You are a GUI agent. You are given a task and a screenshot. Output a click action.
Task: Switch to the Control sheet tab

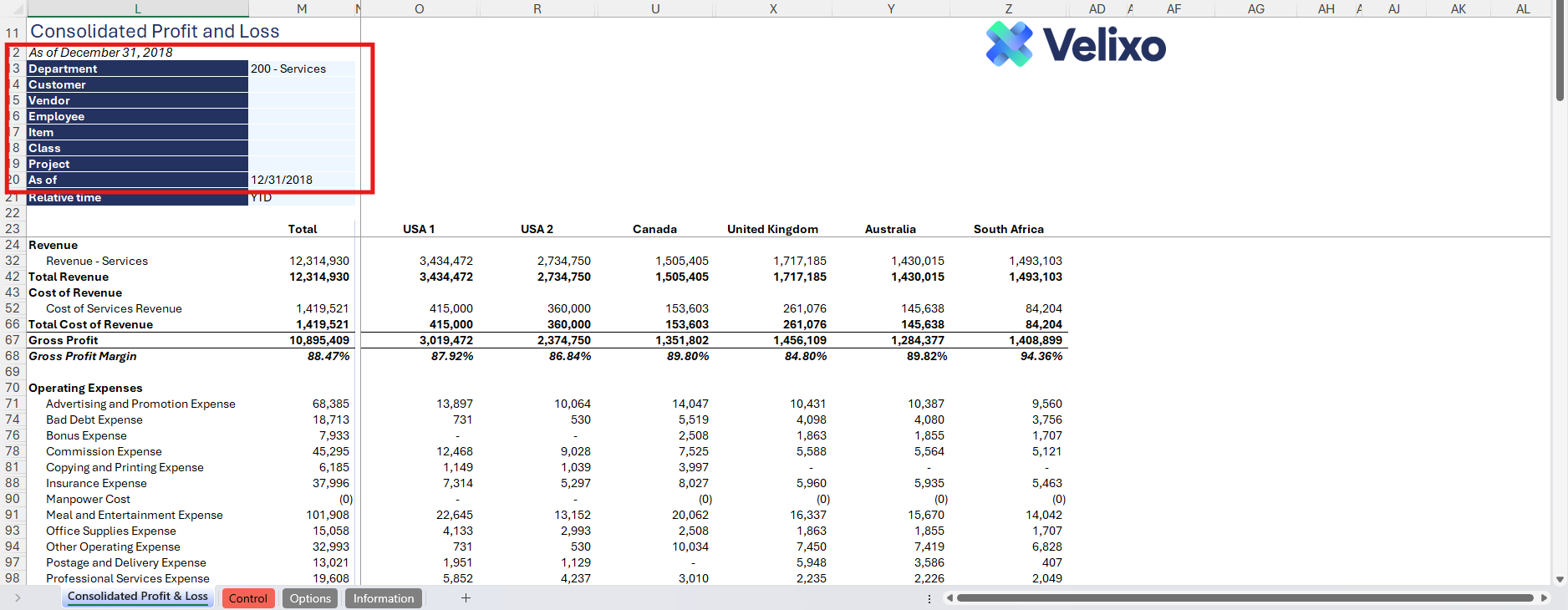247,598
